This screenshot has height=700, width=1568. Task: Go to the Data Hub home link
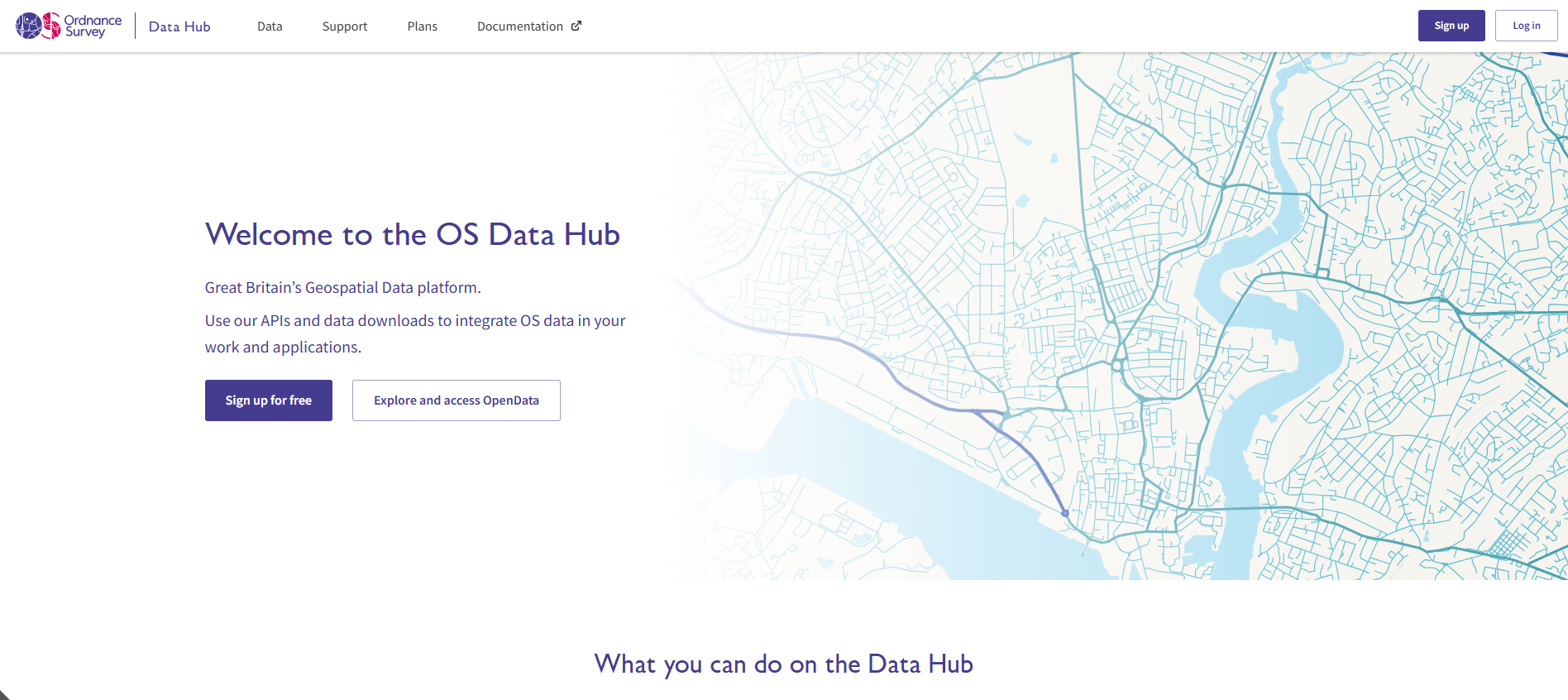[179, 26]
